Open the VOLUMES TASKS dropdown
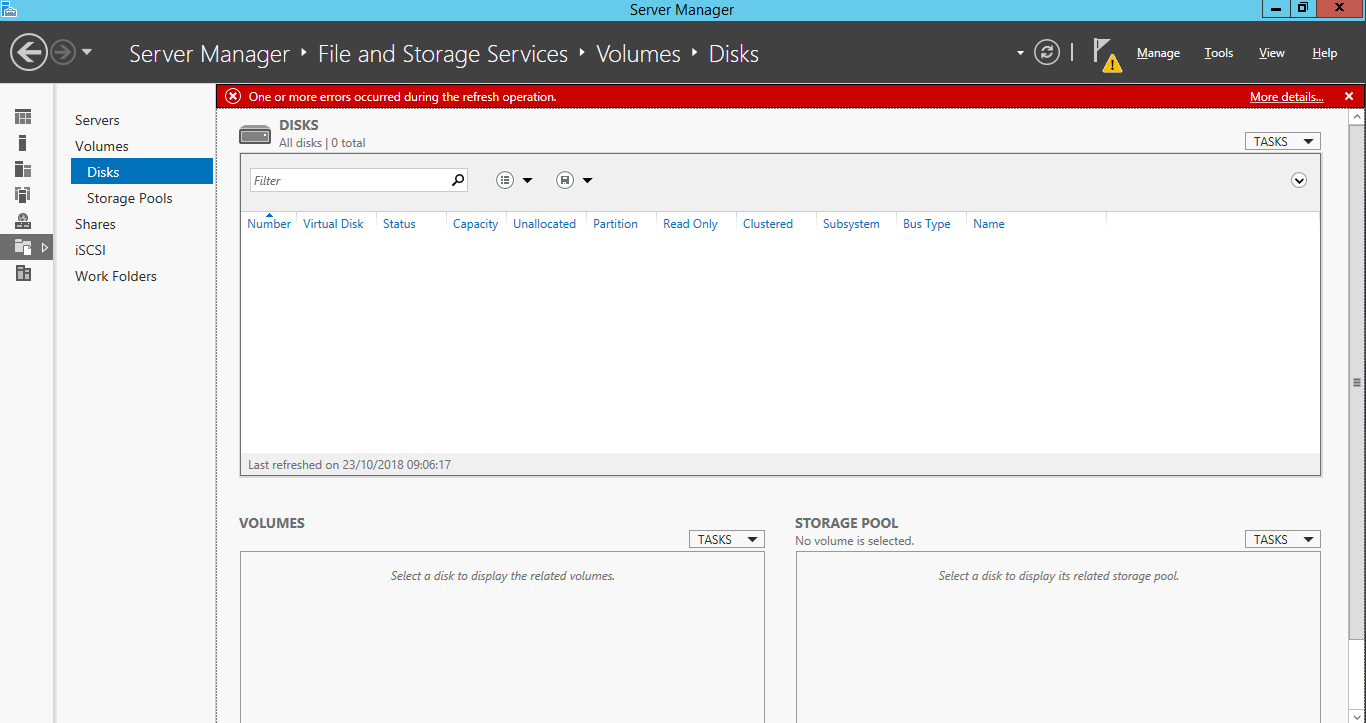 click(726, 539)
